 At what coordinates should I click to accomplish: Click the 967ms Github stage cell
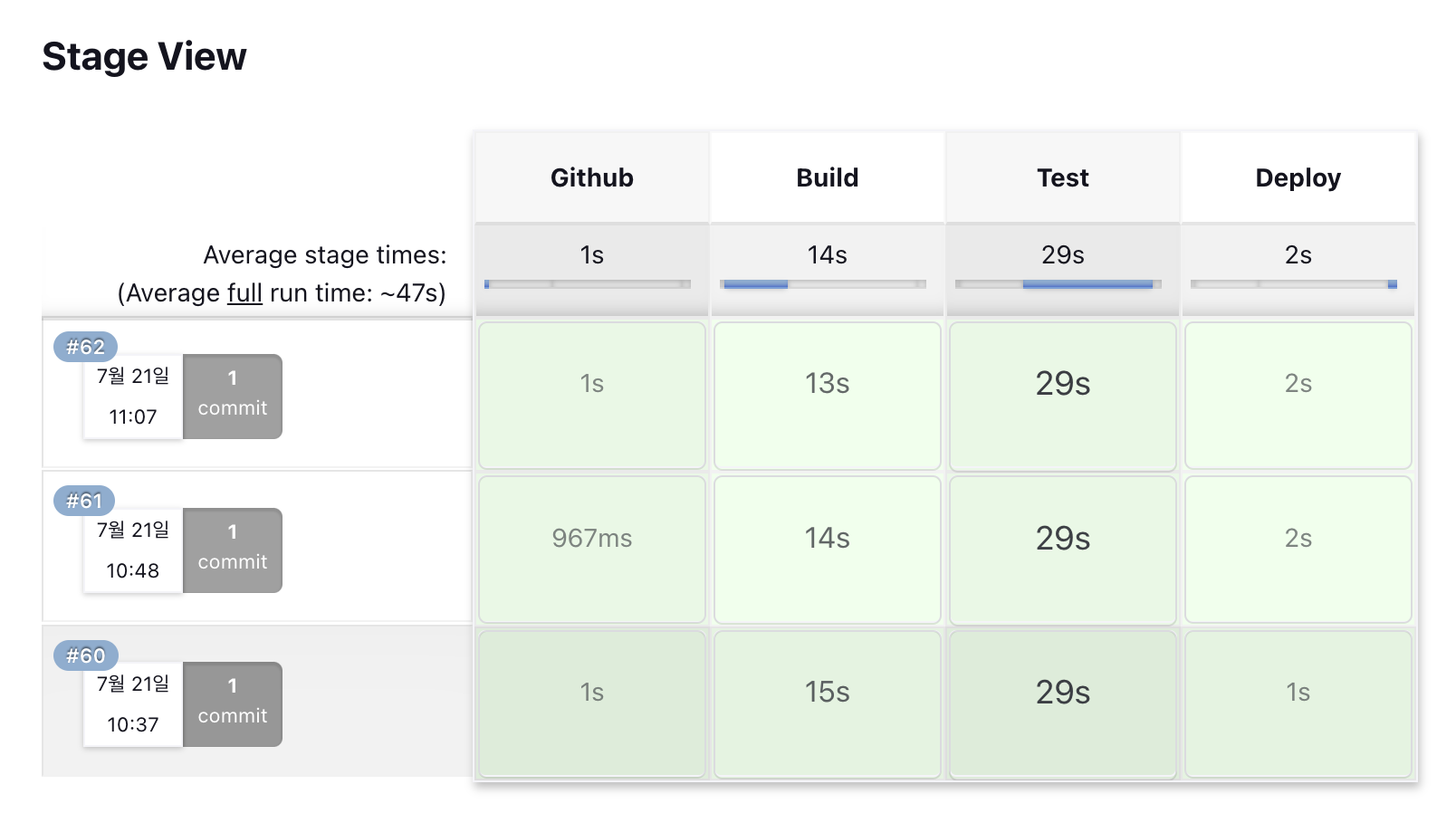click(592, 550)
